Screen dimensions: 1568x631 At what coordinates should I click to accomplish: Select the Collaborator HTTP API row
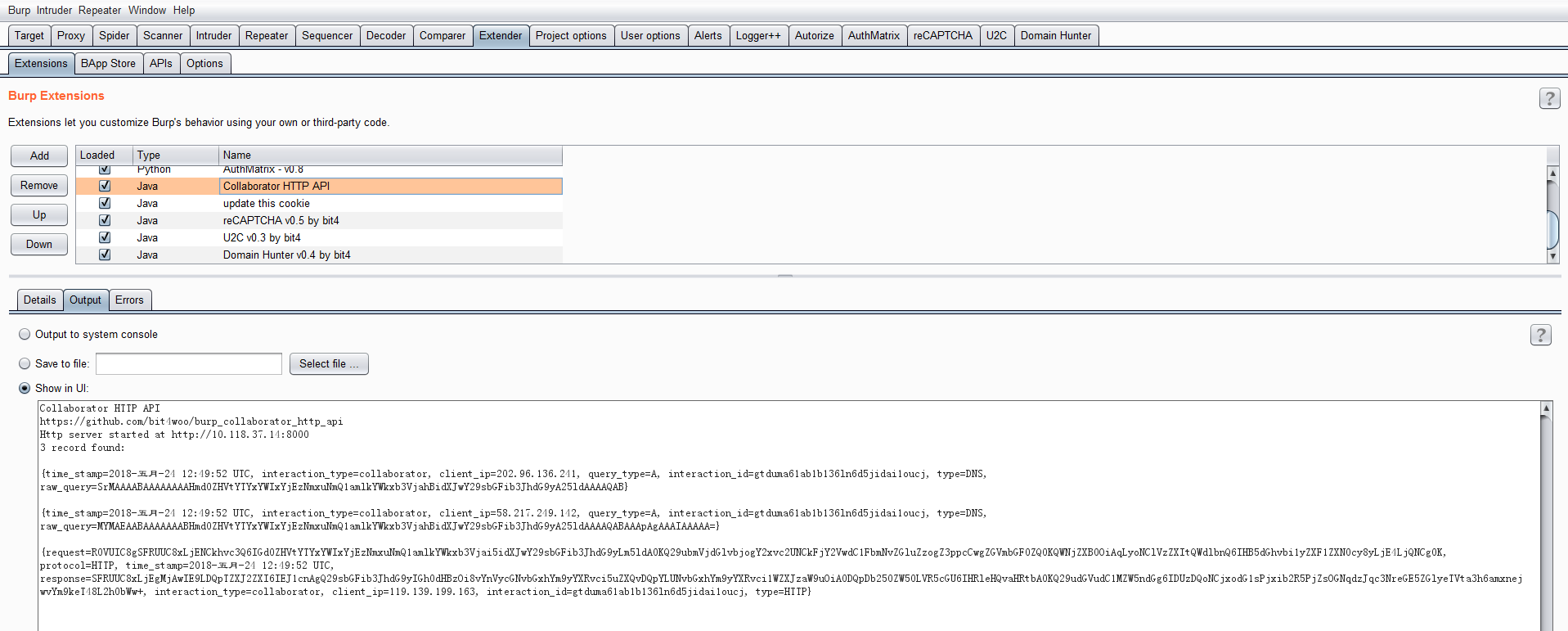point(319,186)
